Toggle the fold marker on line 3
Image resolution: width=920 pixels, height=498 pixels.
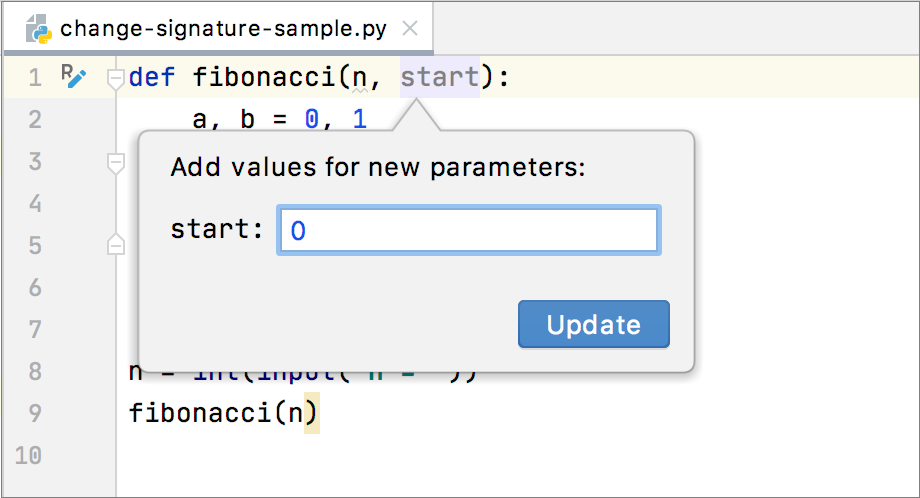coord(116,162)
